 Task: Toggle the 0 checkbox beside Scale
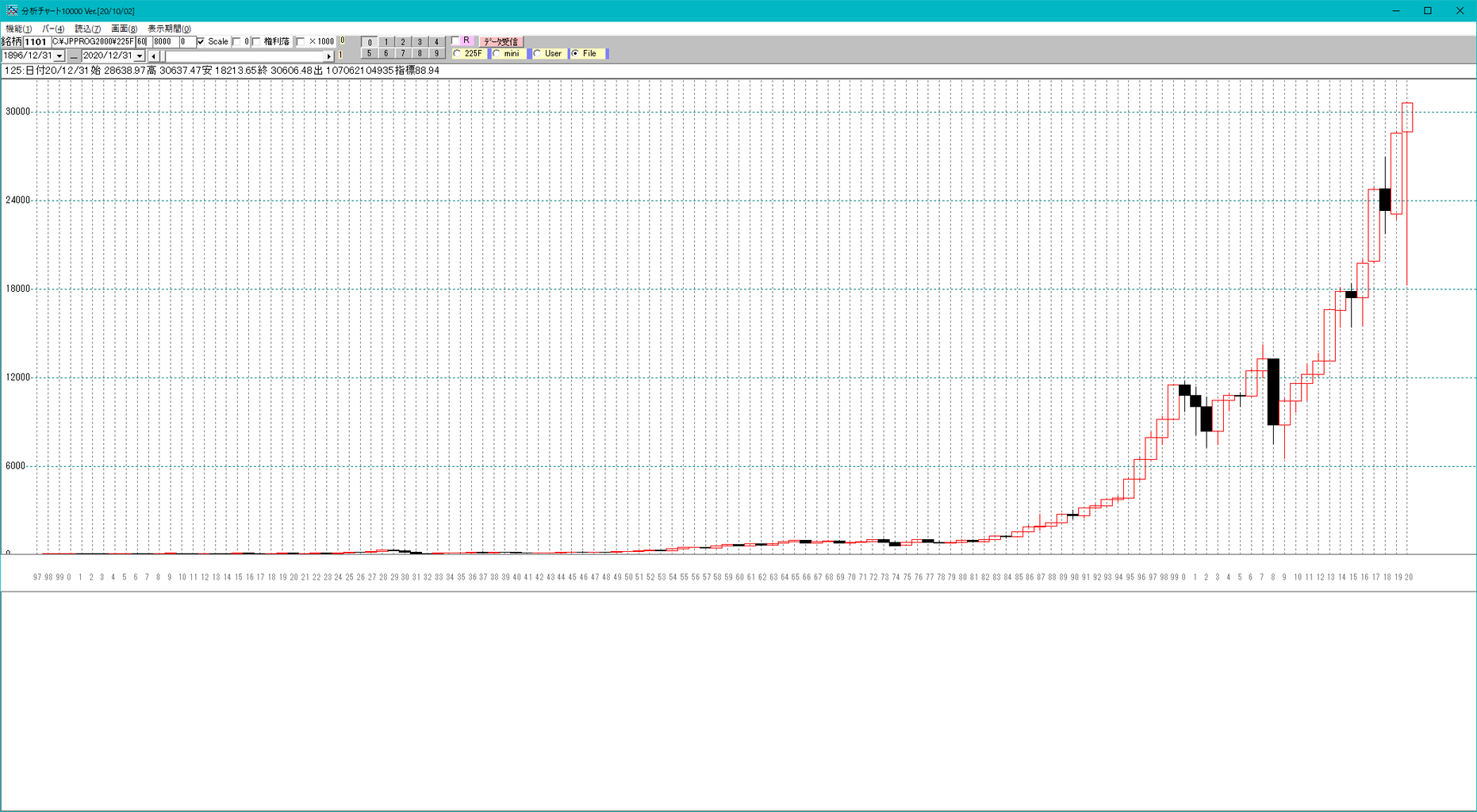(x=236, y=41)
